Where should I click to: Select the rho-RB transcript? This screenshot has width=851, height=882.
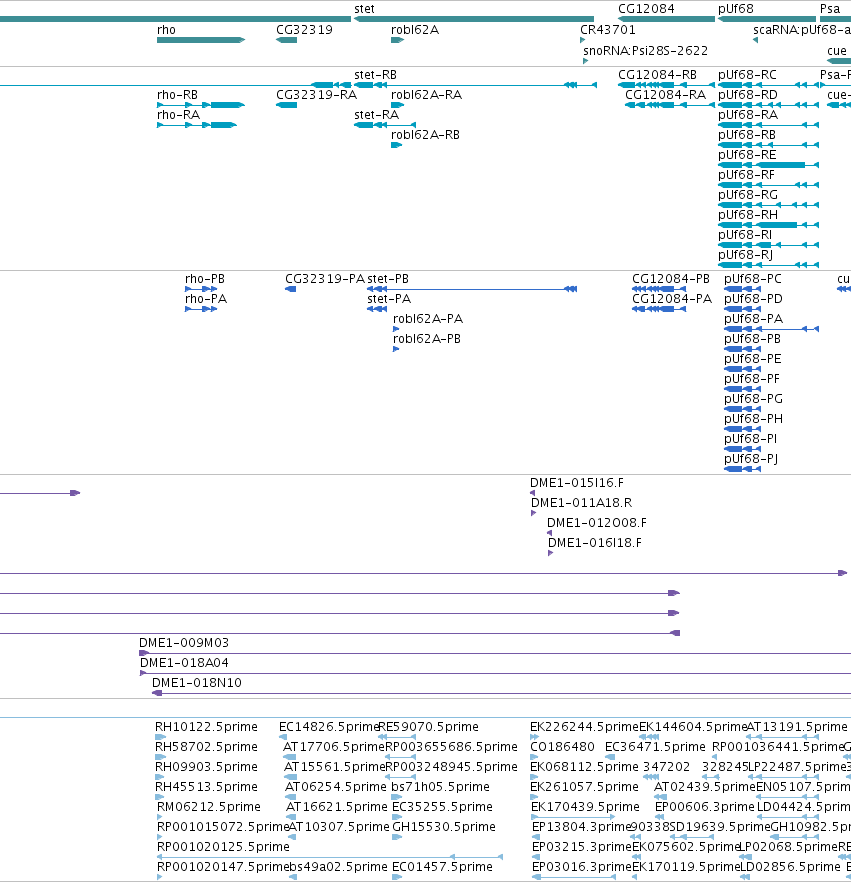tap(201, 105)
